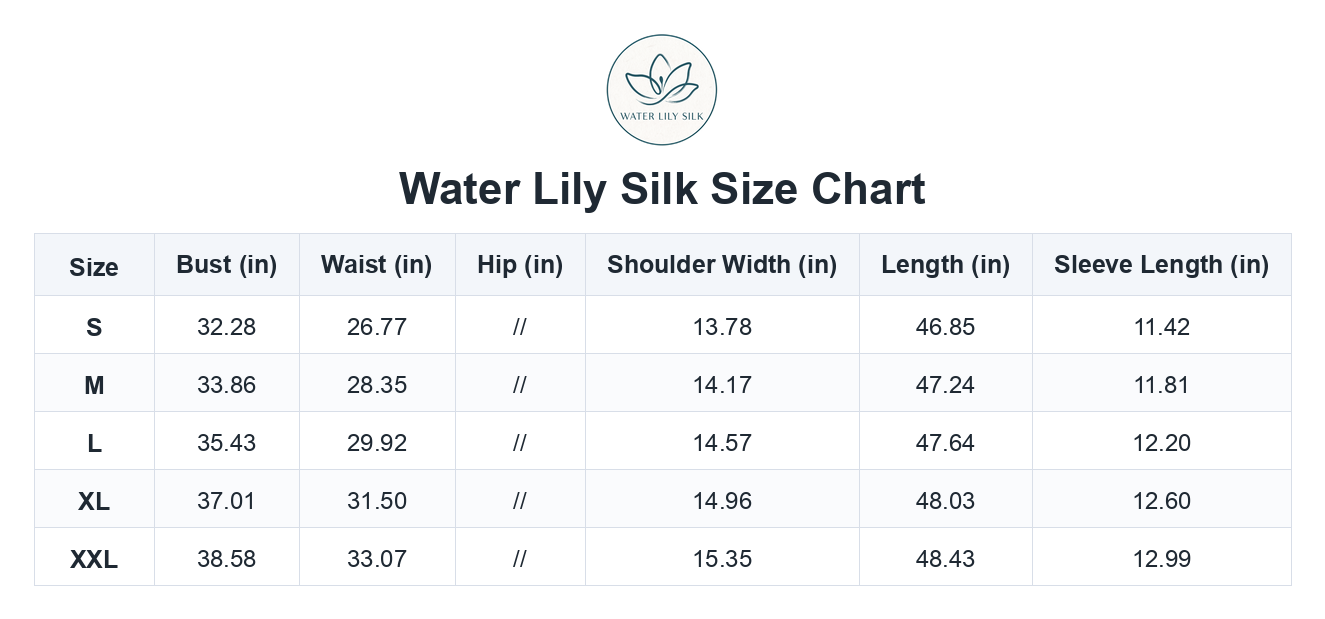
Task: Click the Hip (in) column header
Action: [x=520, y=265]
